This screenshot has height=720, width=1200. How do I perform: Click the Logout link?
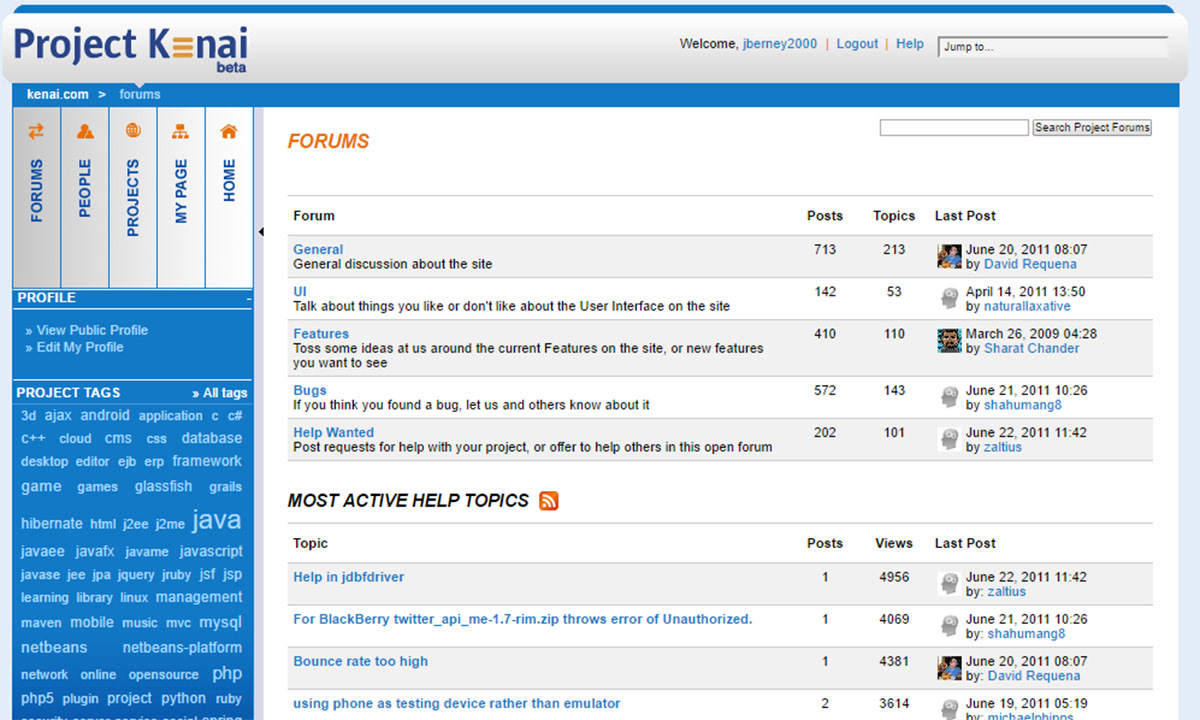857,44
